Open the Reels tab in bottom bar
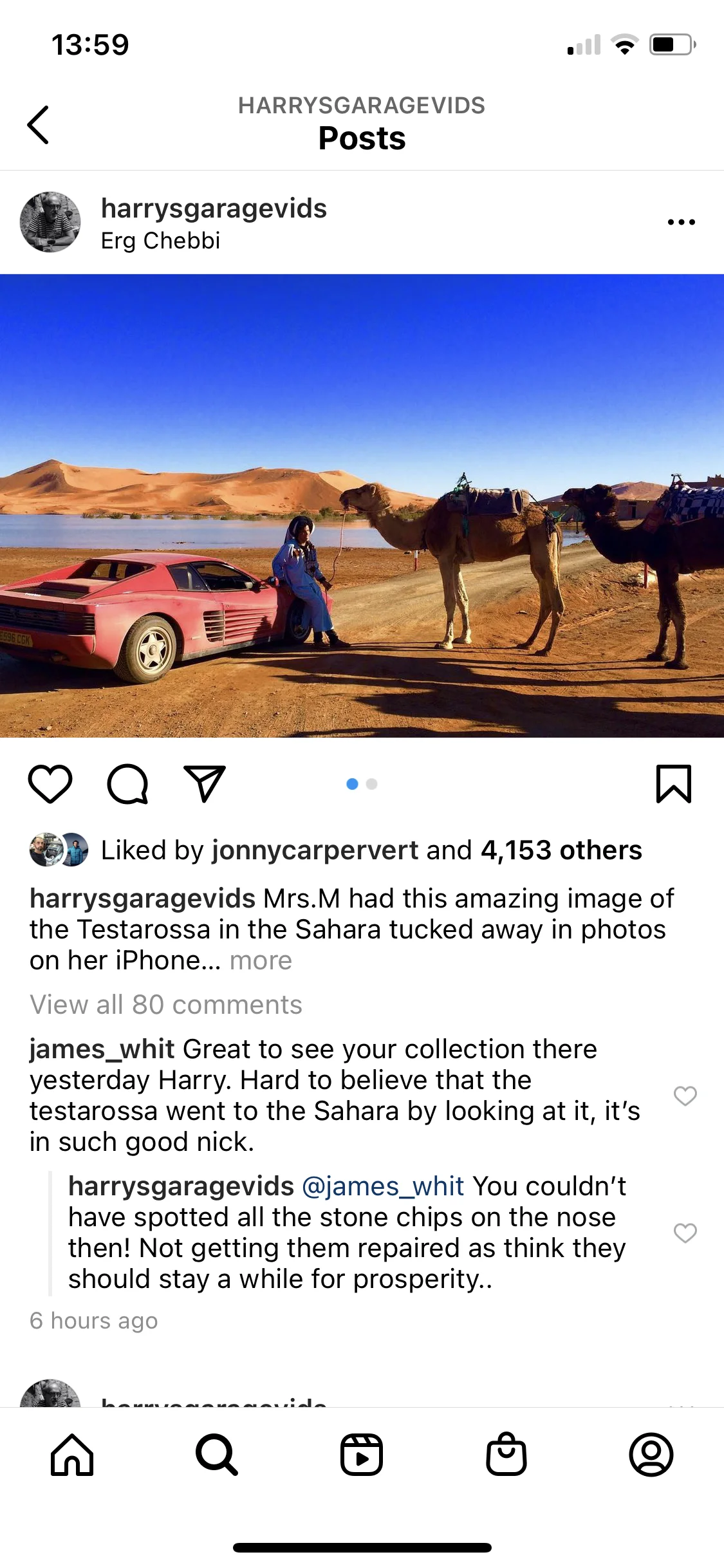 coord(362,1454)
